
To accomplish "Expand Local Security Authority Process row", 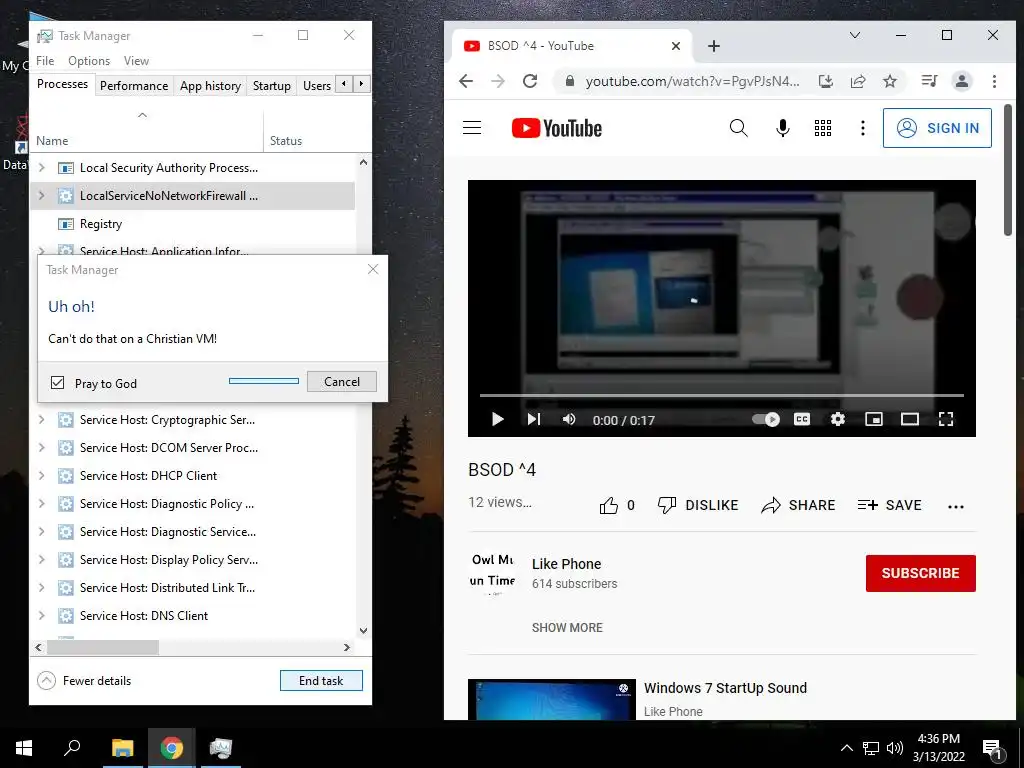I will 42,168.
